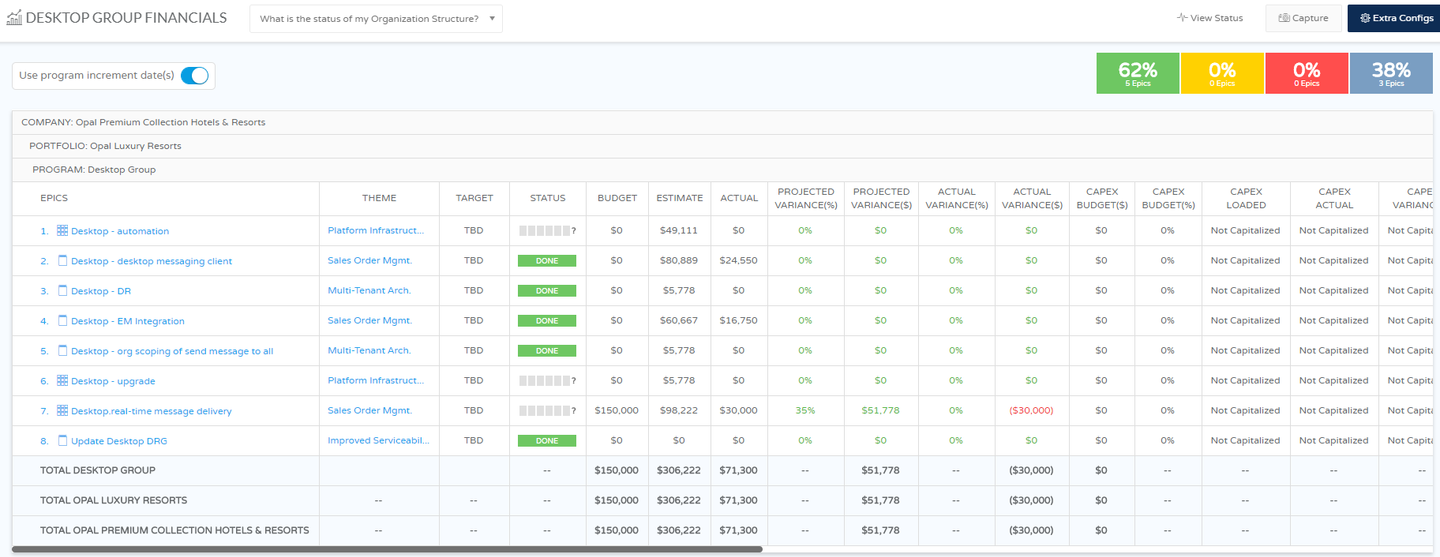Image resolution: width=1440 pixels, height=557 pixels.
Task: Click the grid icon beside Desktop - upgrade
Action: point(62,381)
